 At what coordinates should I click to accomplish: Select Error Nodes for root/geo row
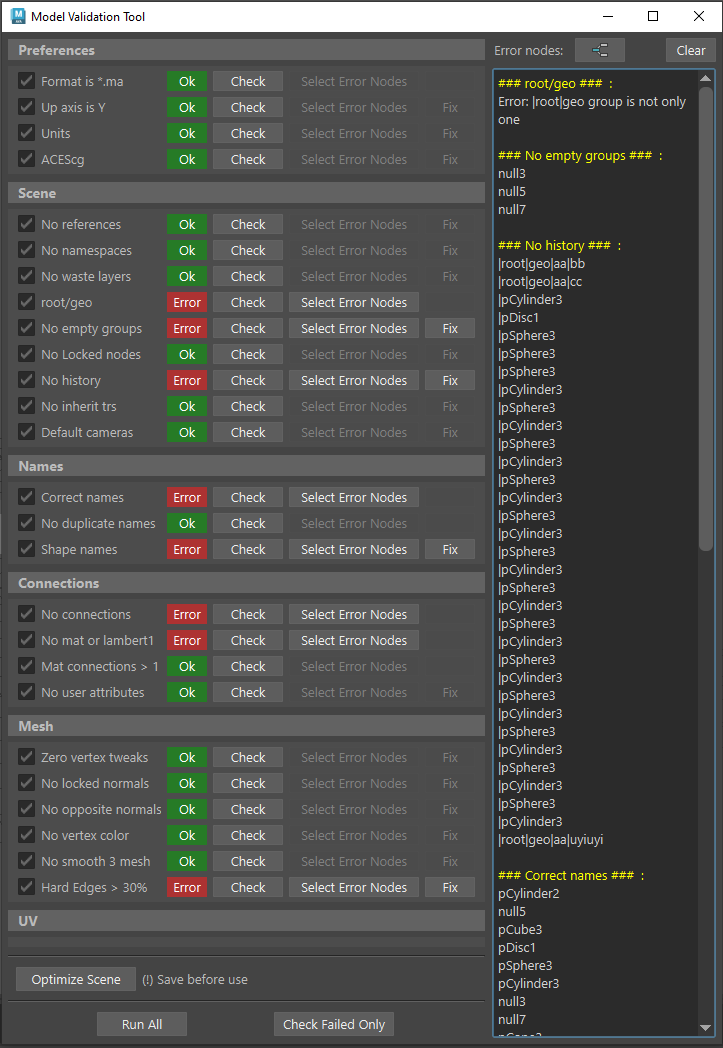click(354, 303)
